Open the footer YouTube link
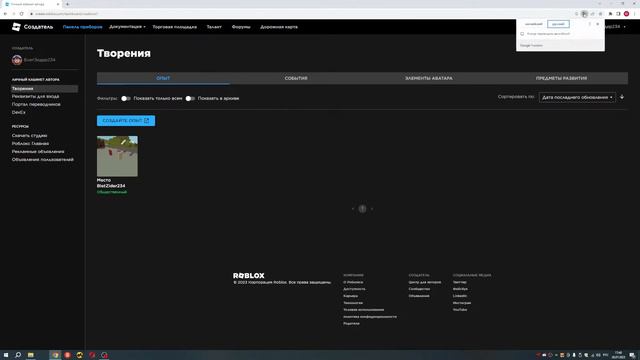The image size is (640, 360). pos(460,310)
